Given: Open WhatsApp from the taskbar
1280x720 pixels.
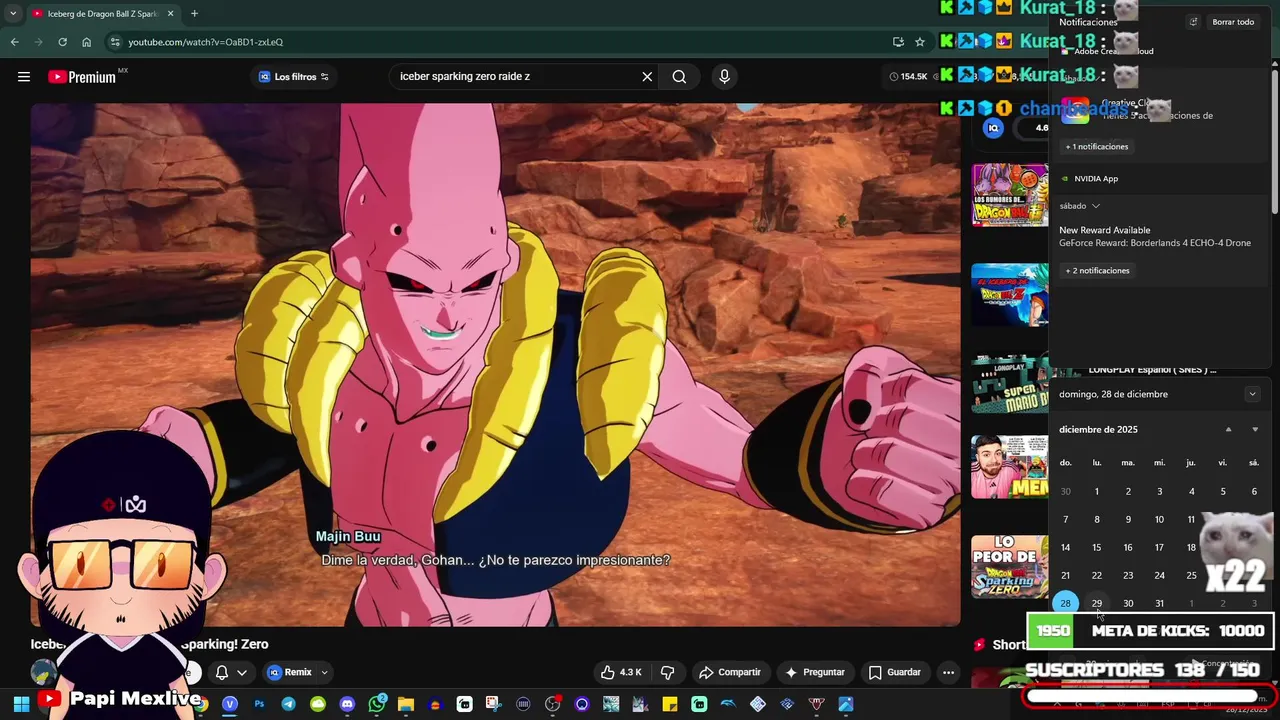Looking at the screenshot, I should click(x=377, y=704).
